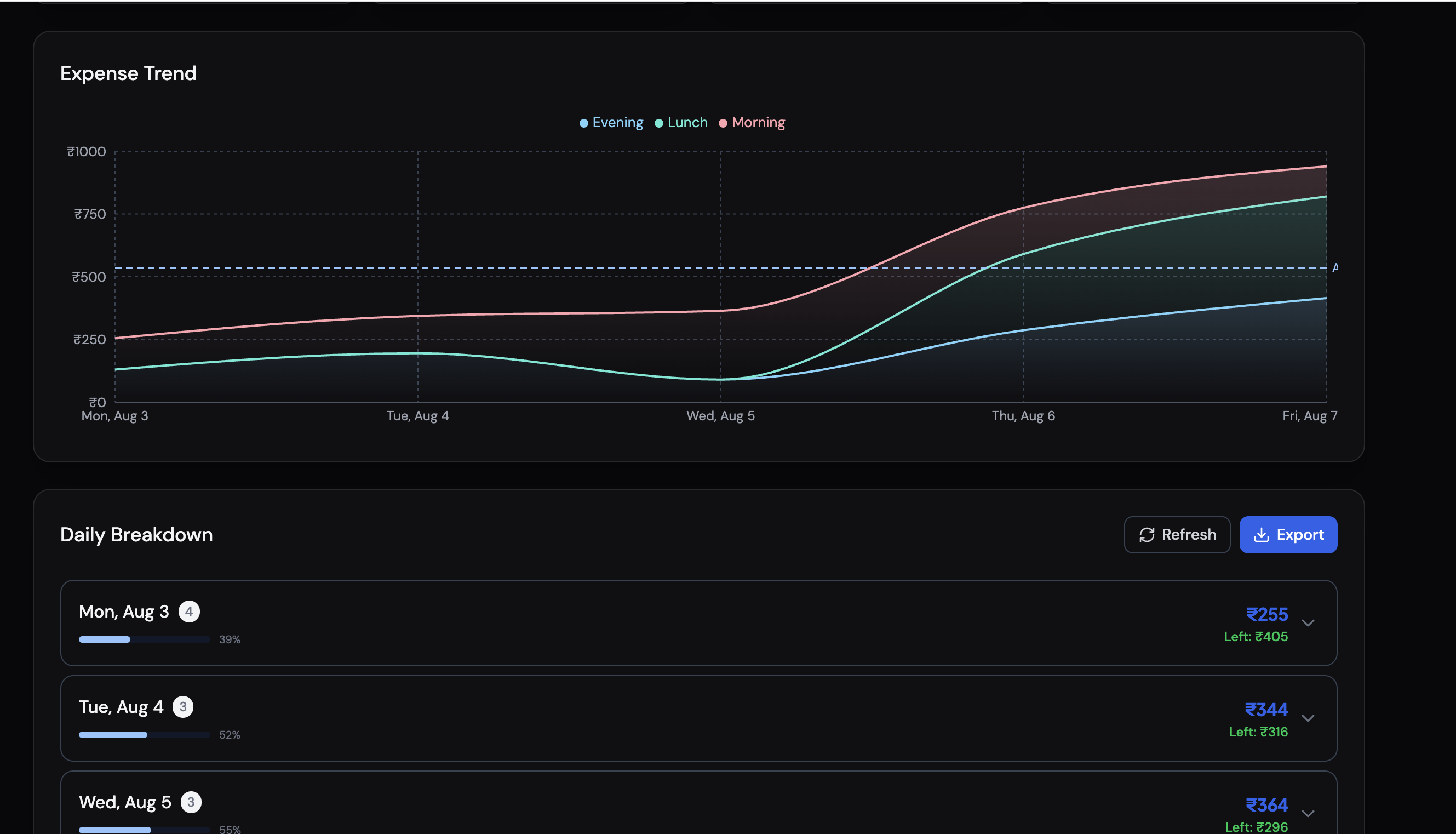Click the Expense Trend heading

(x=128, y=73)
